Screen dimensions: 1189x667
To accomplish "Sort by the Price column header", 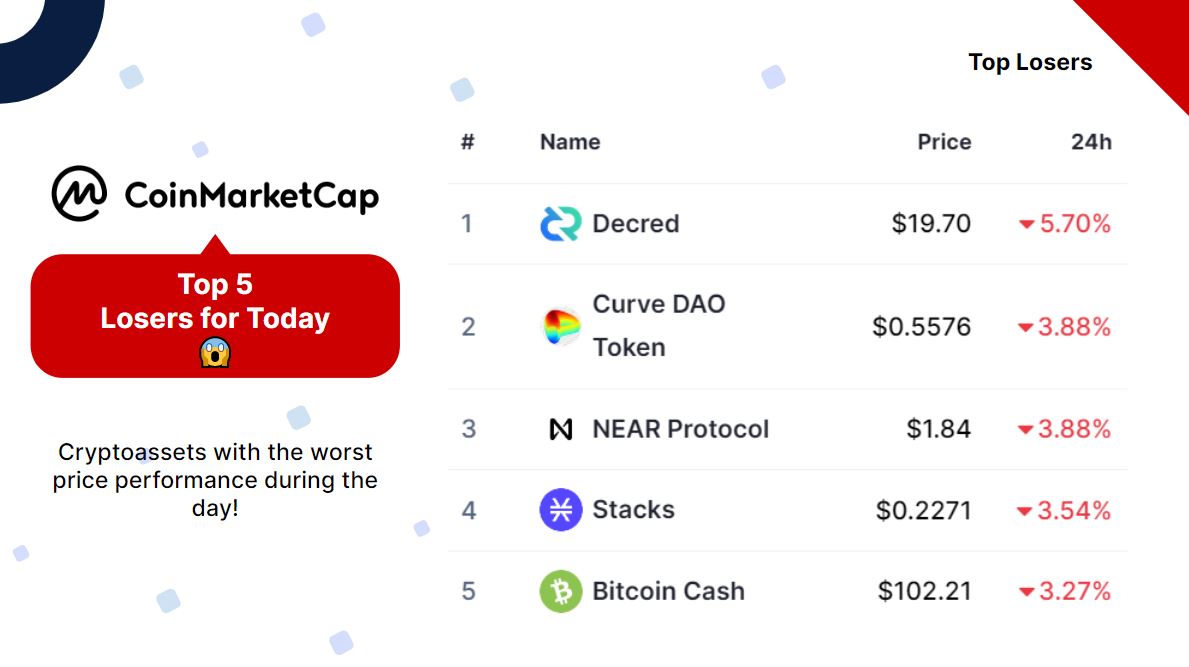I will pos(944,142).
